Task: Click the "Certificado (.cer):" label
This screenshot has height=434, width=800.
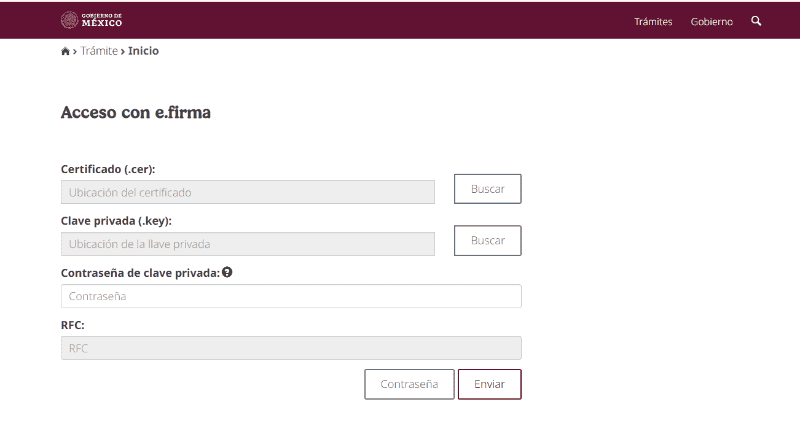Action: point(108,169)
